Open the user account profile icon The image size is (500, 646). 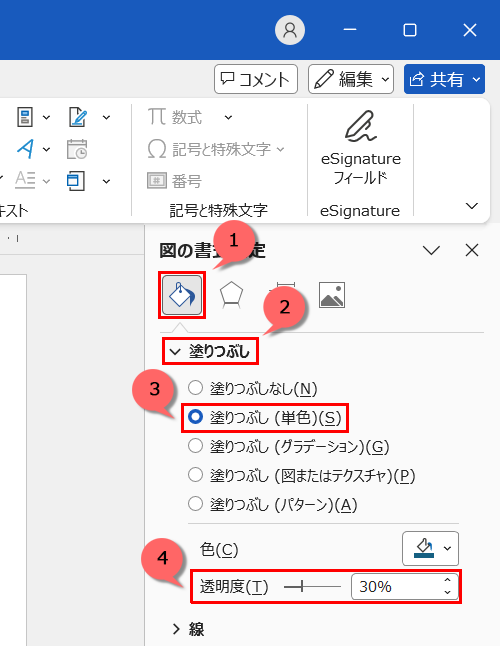290,30
